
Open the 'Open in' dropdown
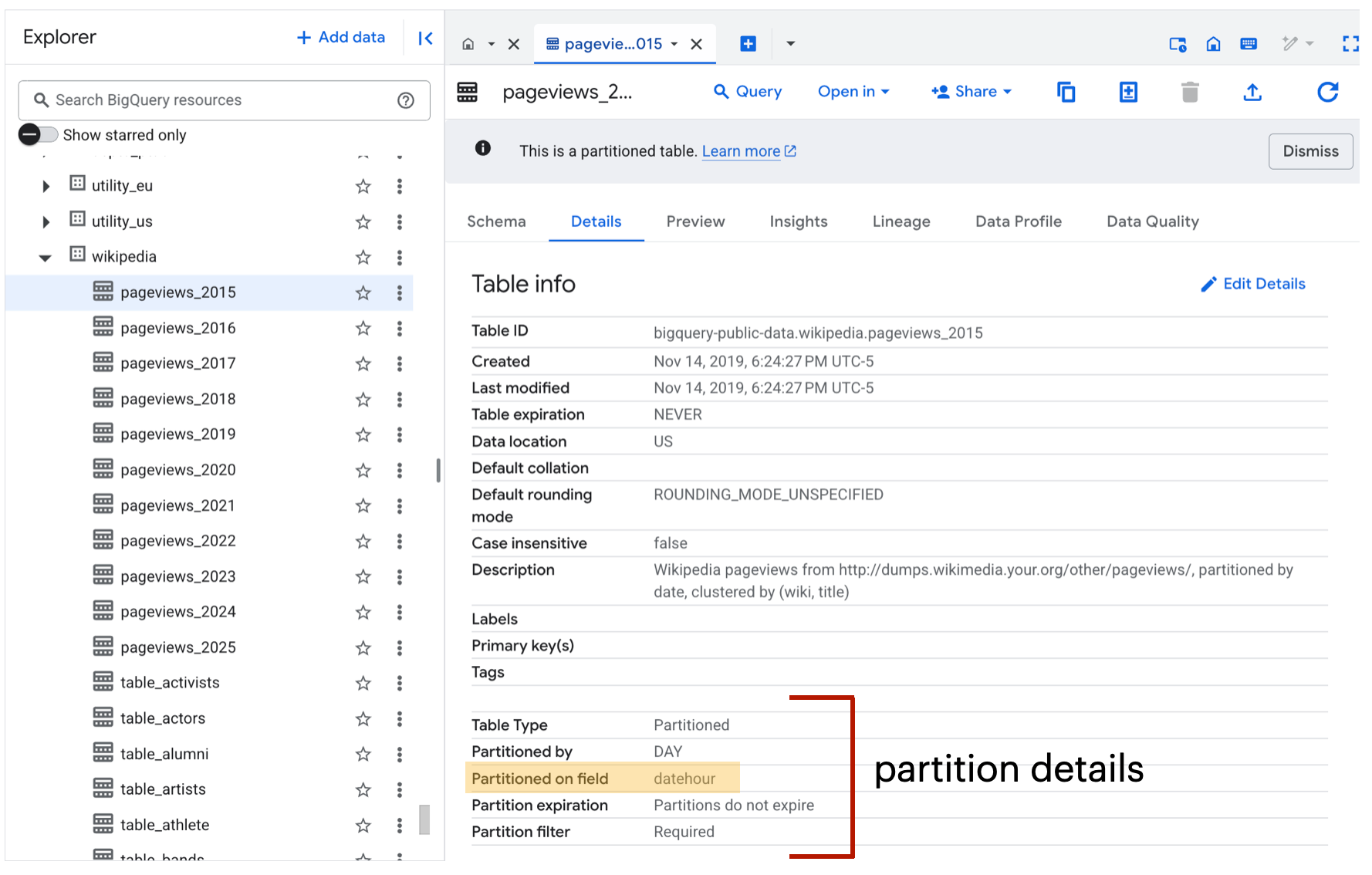pyautogui.click(x=853, y=92)
